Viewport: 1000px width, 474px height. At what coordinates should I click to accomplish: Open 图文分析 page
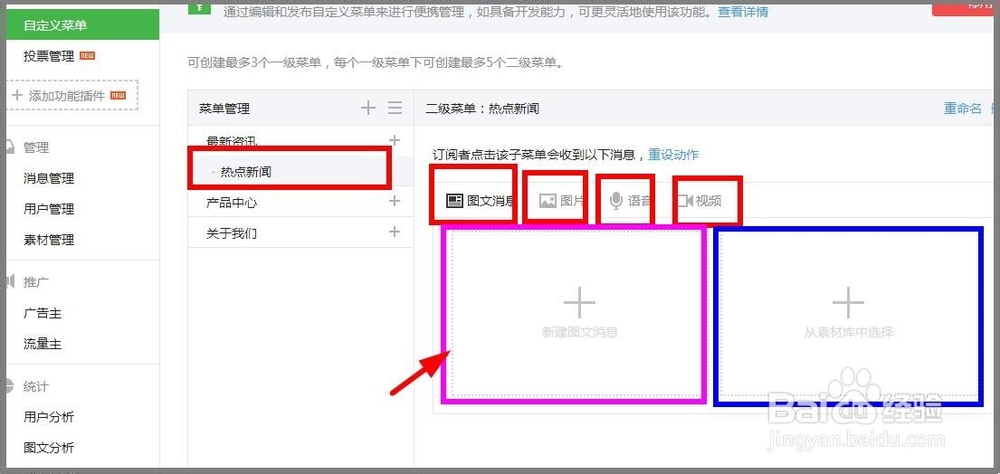[49, 447]
